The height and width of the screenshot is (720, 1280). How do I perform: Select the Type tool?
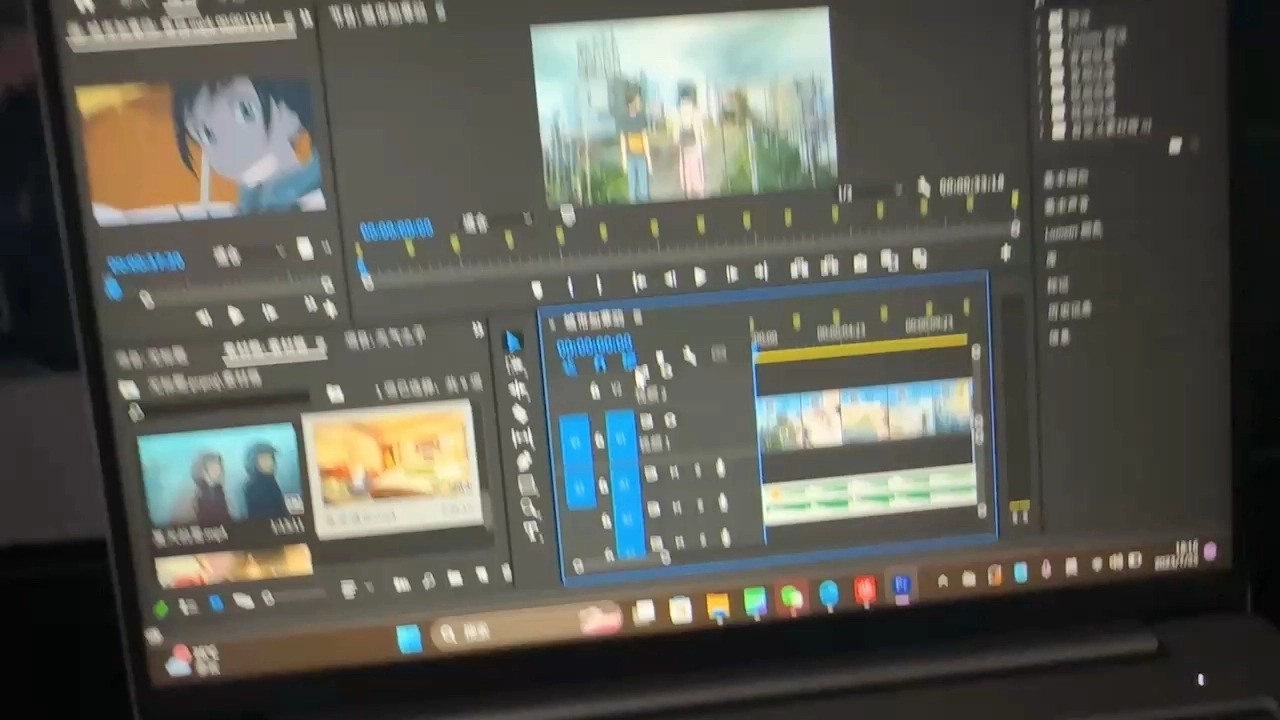534,531
